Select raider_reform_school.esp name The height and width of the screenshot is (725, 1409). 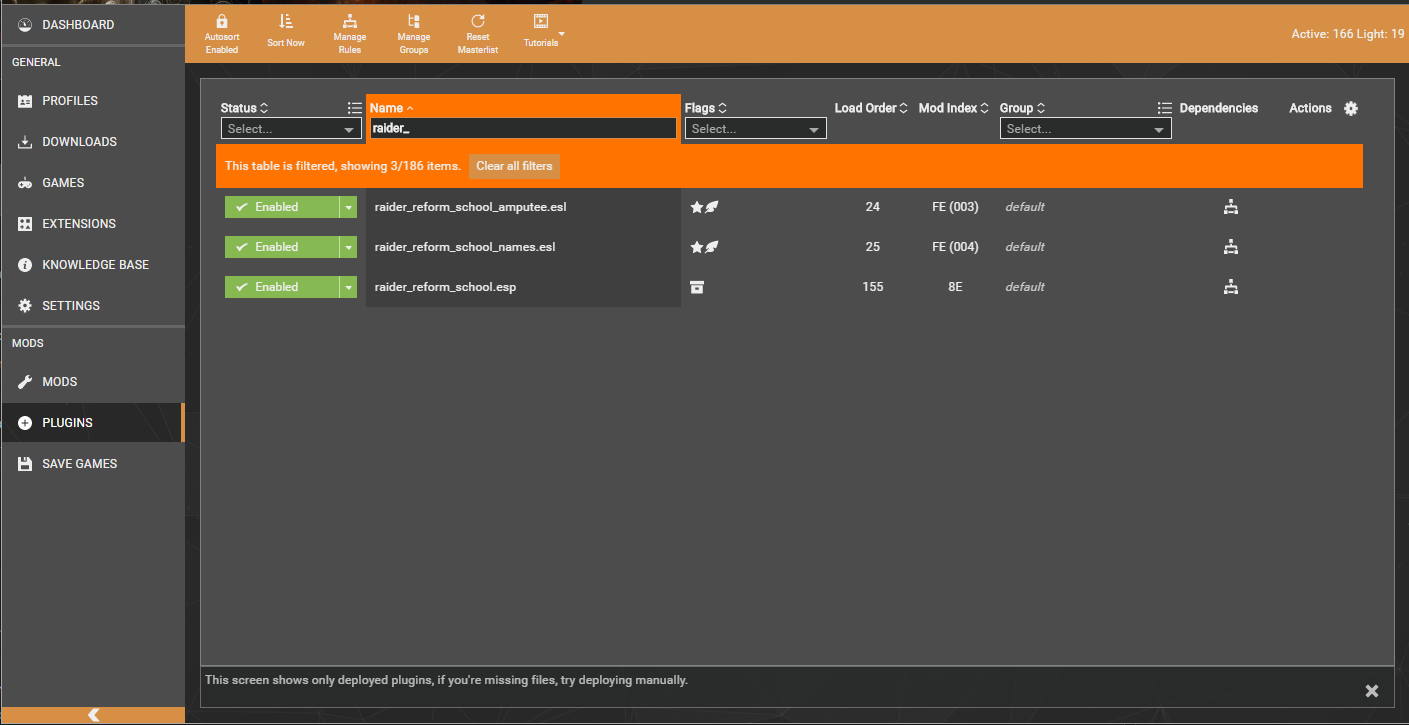(445, 287)
